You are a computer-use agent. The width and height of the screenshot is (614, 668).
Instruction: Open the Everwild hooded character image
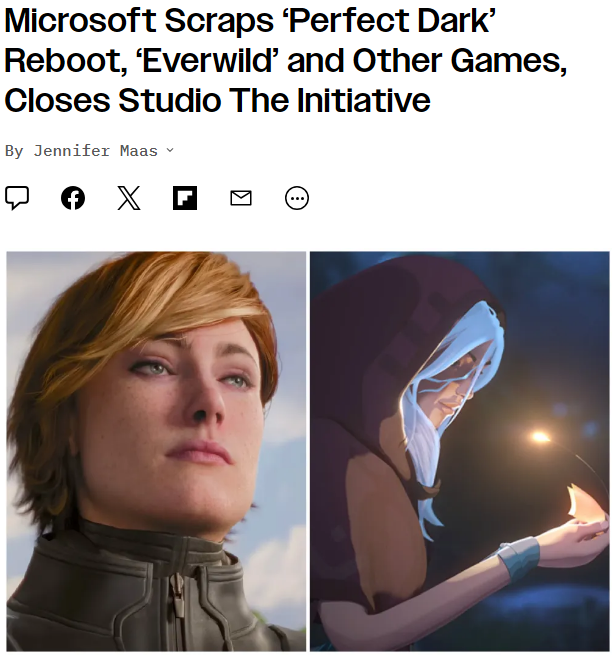coord(459,451)
